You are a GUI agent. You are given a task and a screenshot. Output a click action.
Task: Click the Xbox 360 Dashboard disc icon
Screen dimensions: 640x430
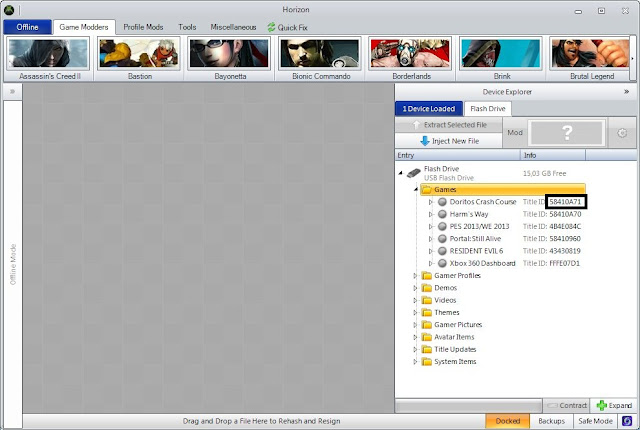pos(442,263)
